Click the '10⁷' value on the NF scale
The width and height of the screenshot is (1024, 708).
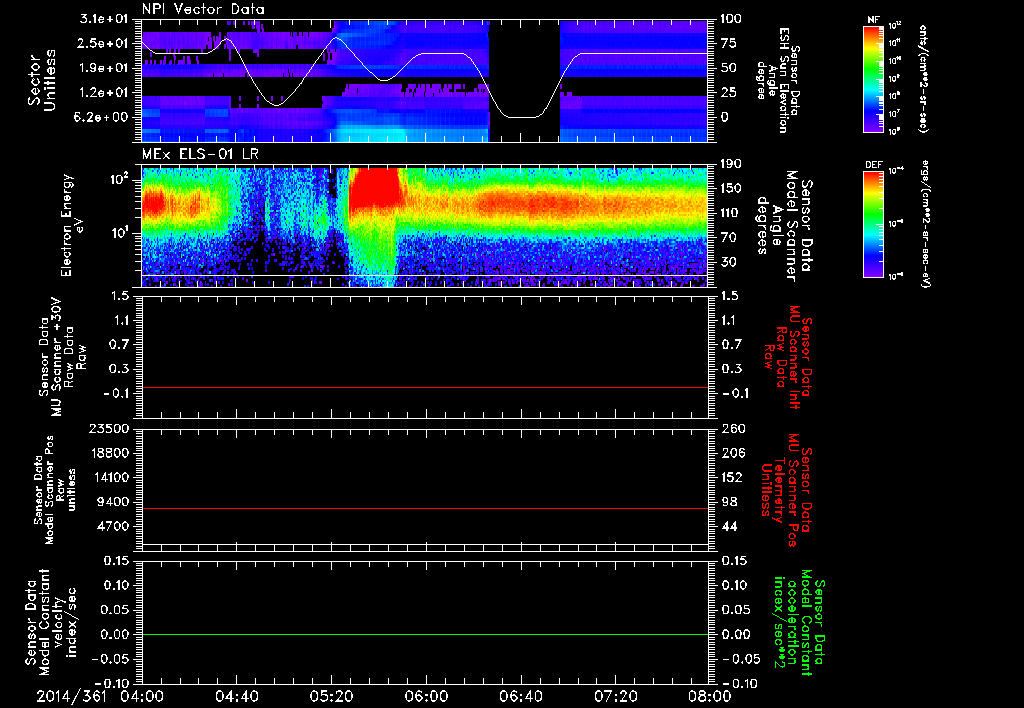tap(895, 114)
